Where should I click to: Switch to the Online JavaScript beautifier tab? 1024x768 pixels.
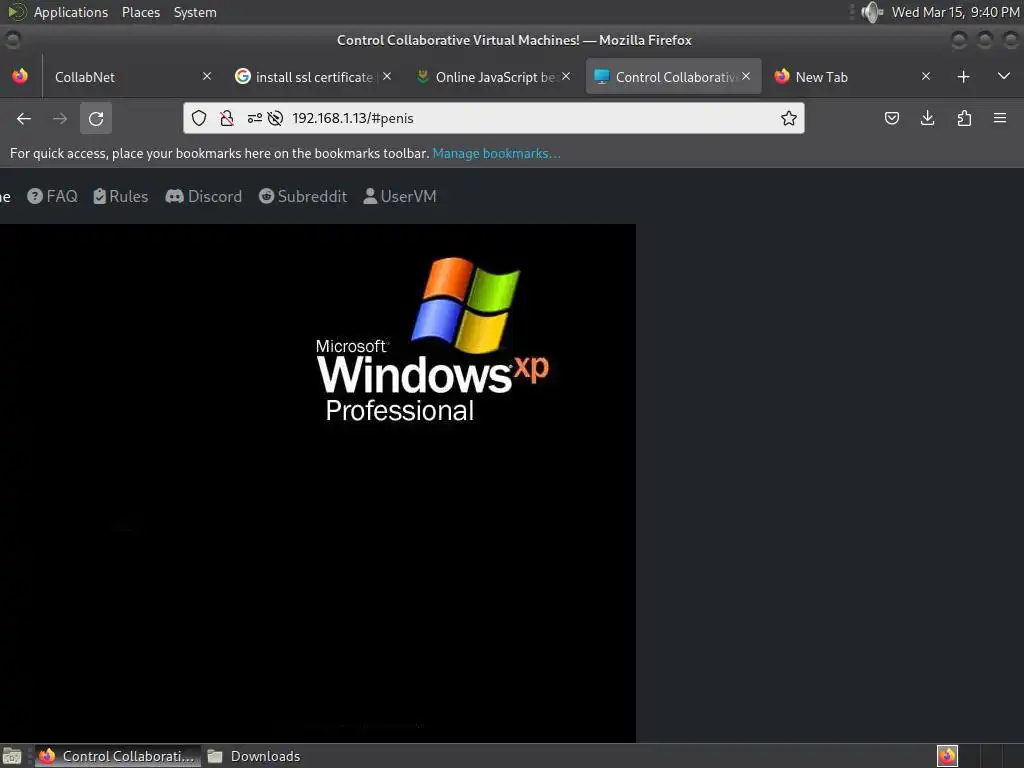493,77
